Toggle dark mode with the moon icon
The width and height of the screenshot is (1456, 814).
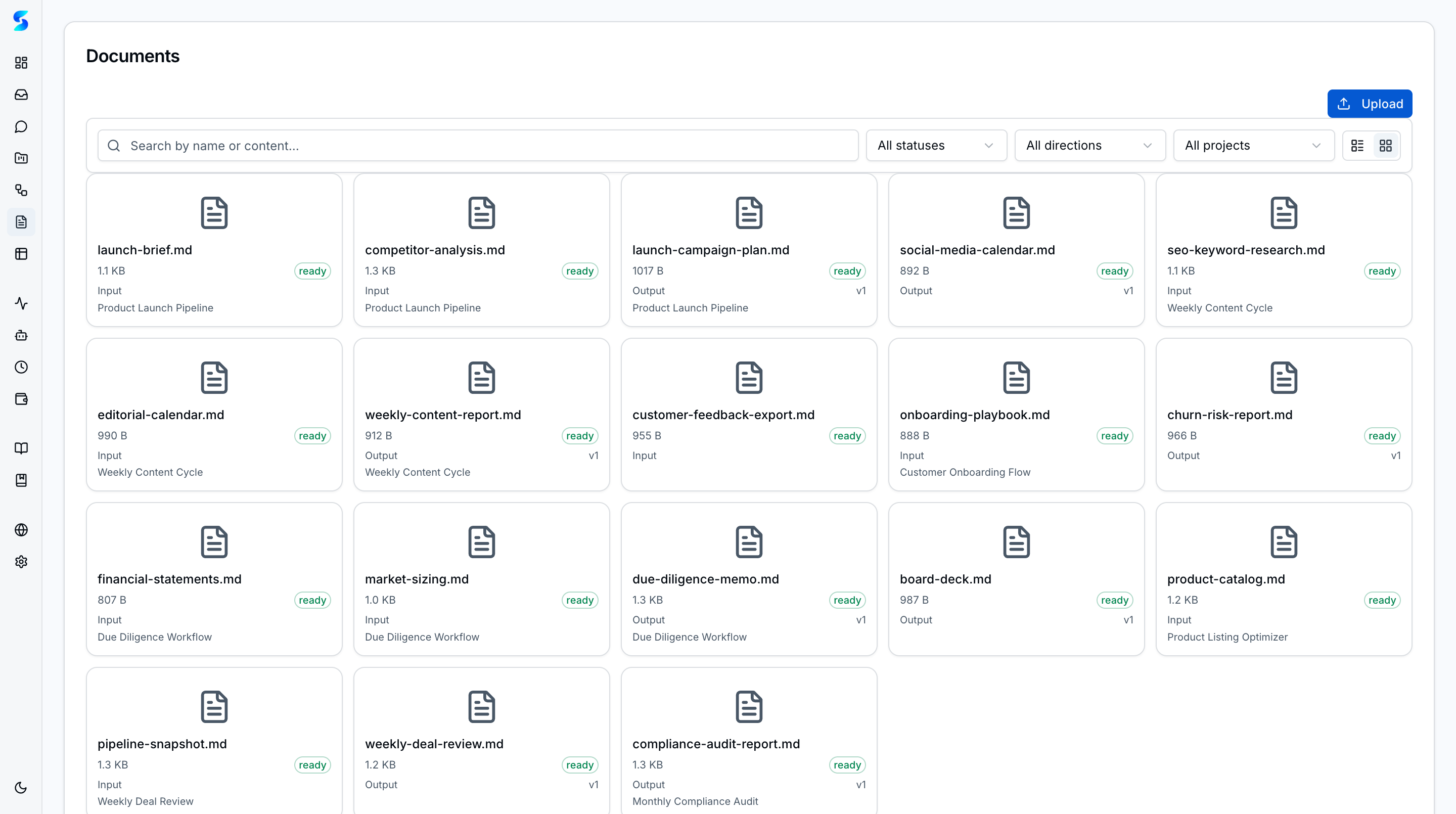(21, 787)
